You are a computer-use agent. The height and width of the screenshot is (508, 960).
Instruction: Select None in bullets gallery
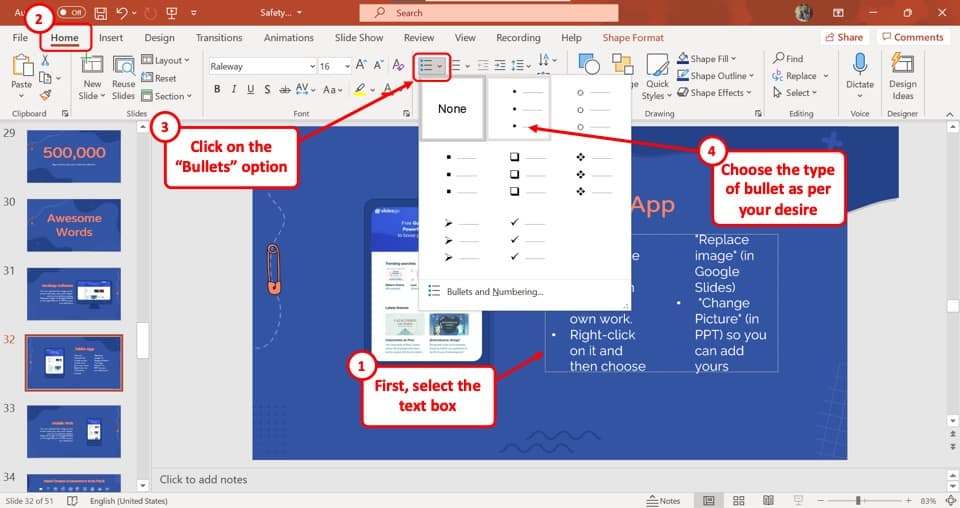452,109
